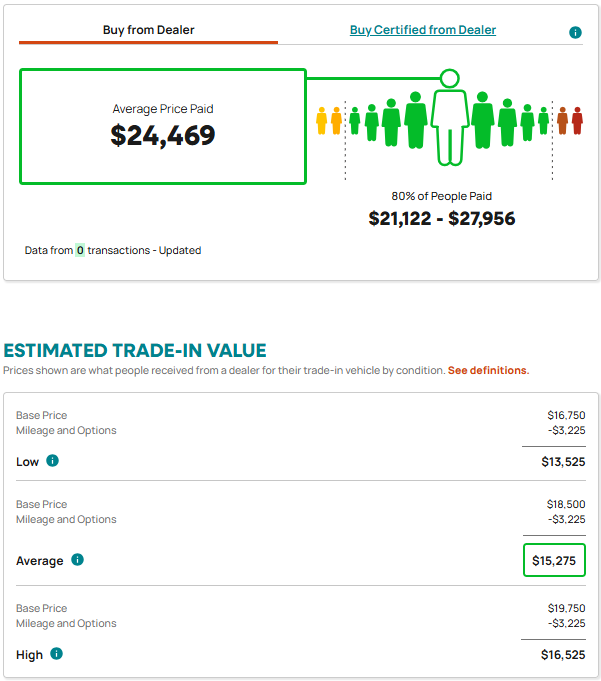
Task: Click the $18,500 base price amount
Action: coord(566,504)
